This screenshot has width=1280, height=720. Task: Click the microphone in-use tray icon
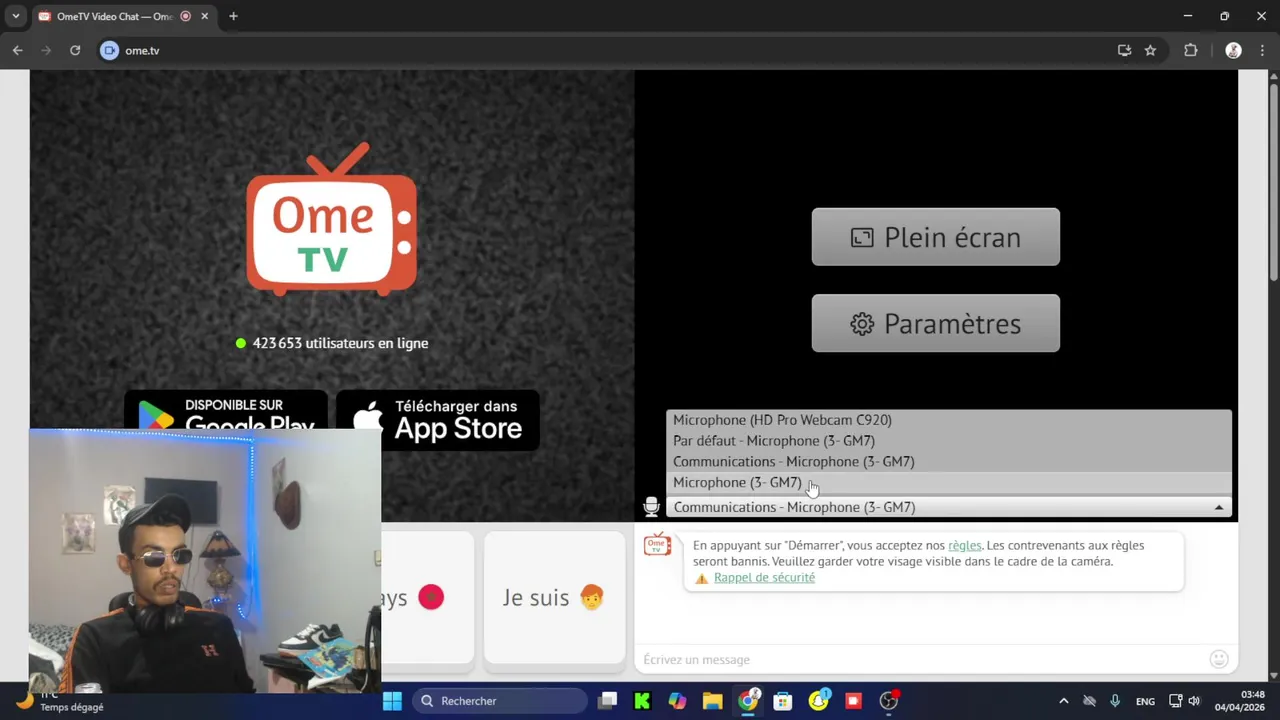coord(1115,701)
